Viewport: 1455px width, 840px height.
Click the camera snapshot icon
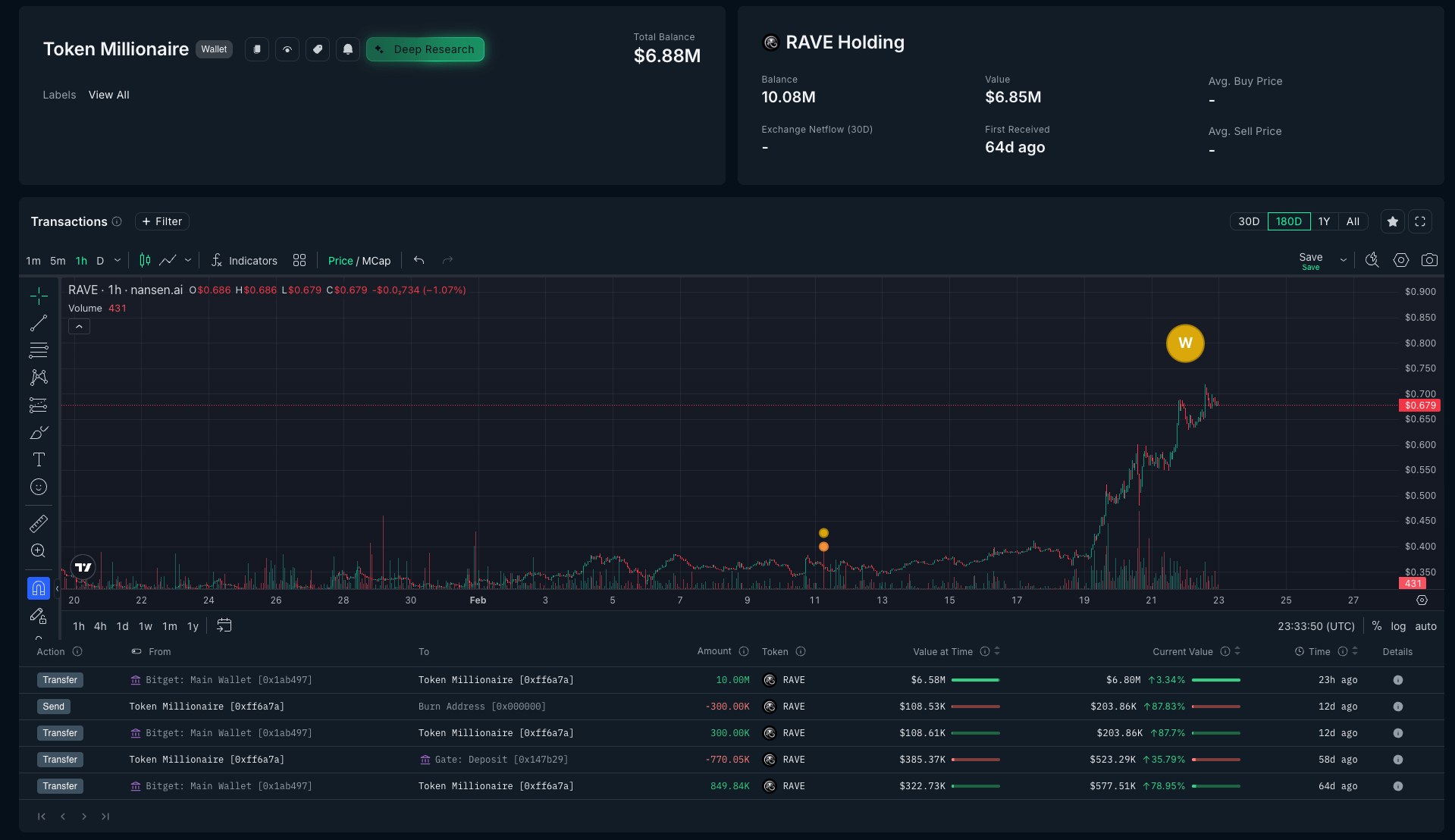point(1429,260)
